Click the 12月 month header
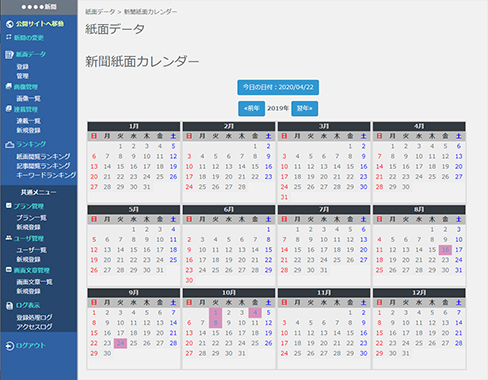 pyautogui.click(x=419, y=293)
